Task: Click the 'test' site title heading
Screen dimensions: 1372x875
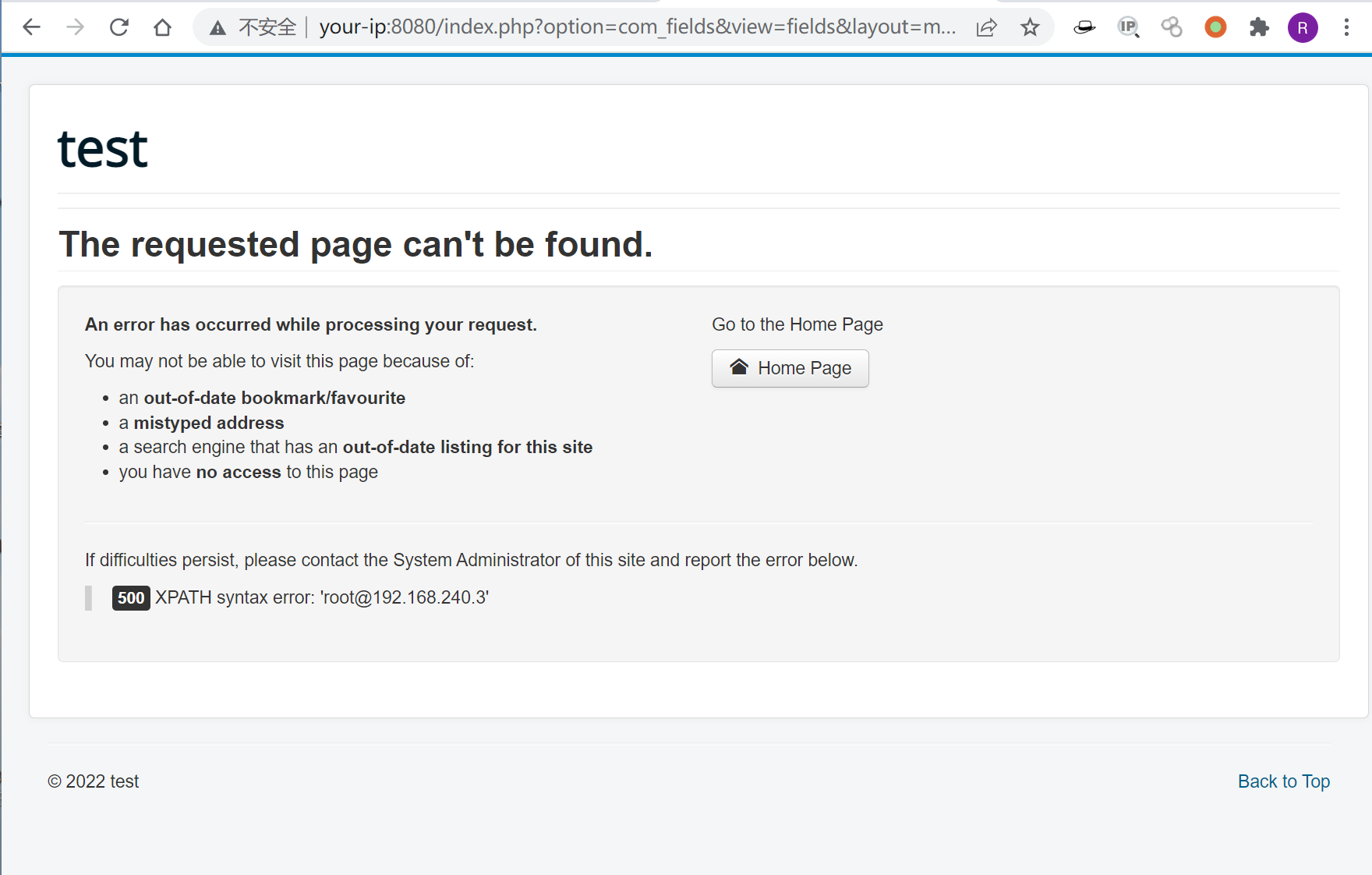Action: (x=103, y=149)
